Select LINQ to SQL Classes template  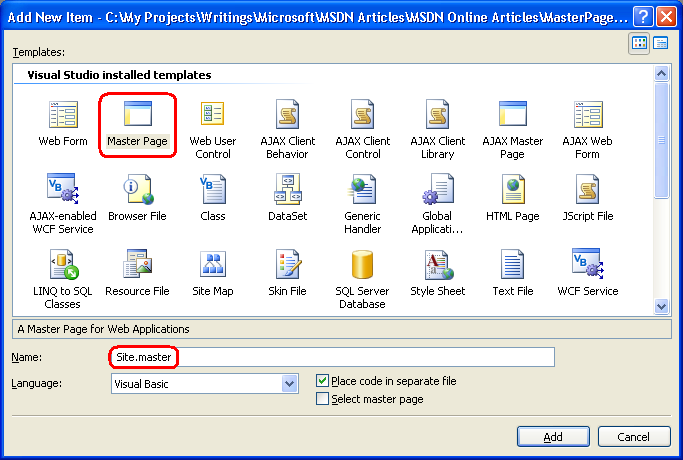tap(63, 265)
